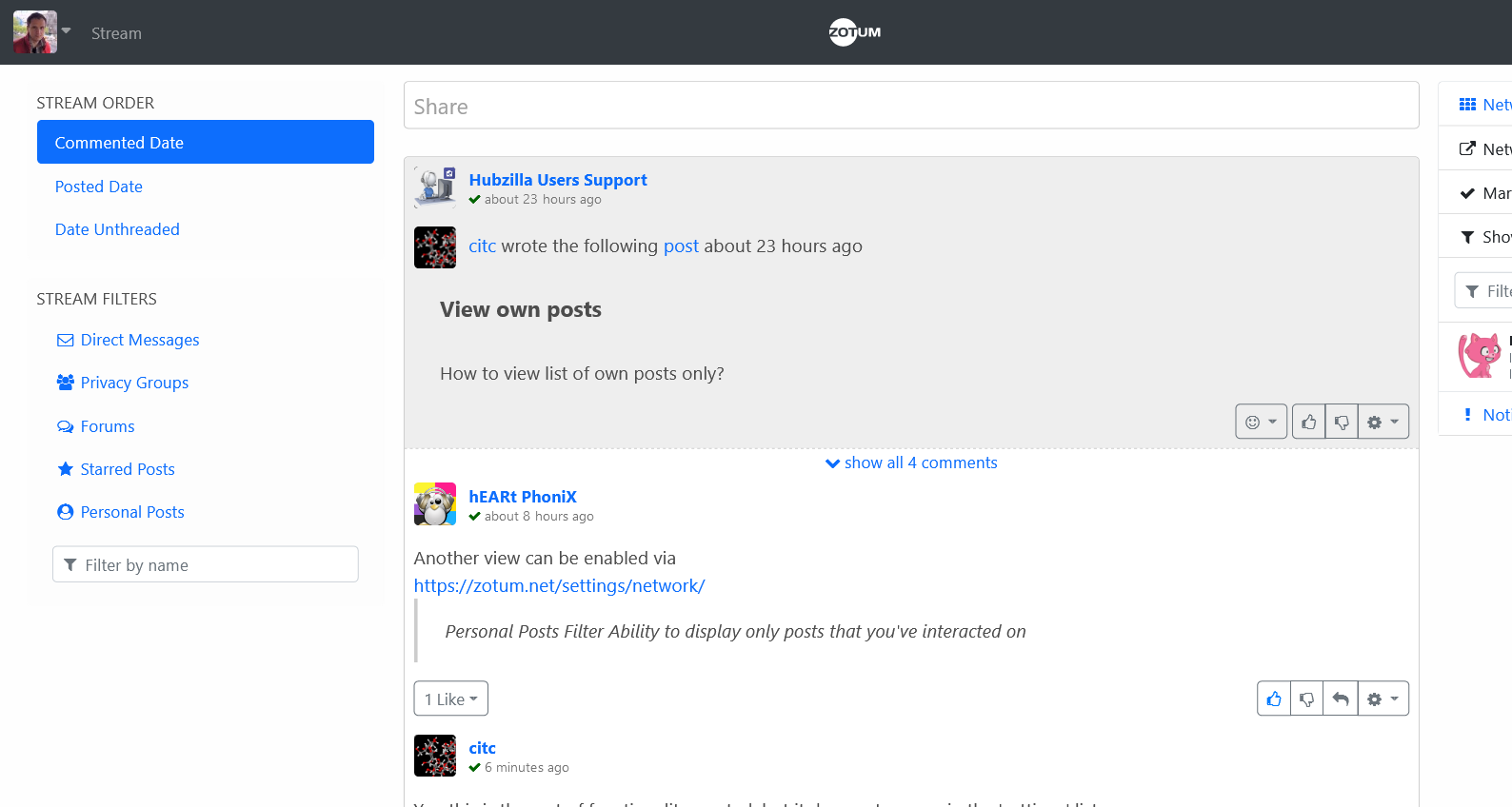Click the thumbs-down icon on View own posts
Viewport: 1512px width, 807px height.
pos(1341,422)
